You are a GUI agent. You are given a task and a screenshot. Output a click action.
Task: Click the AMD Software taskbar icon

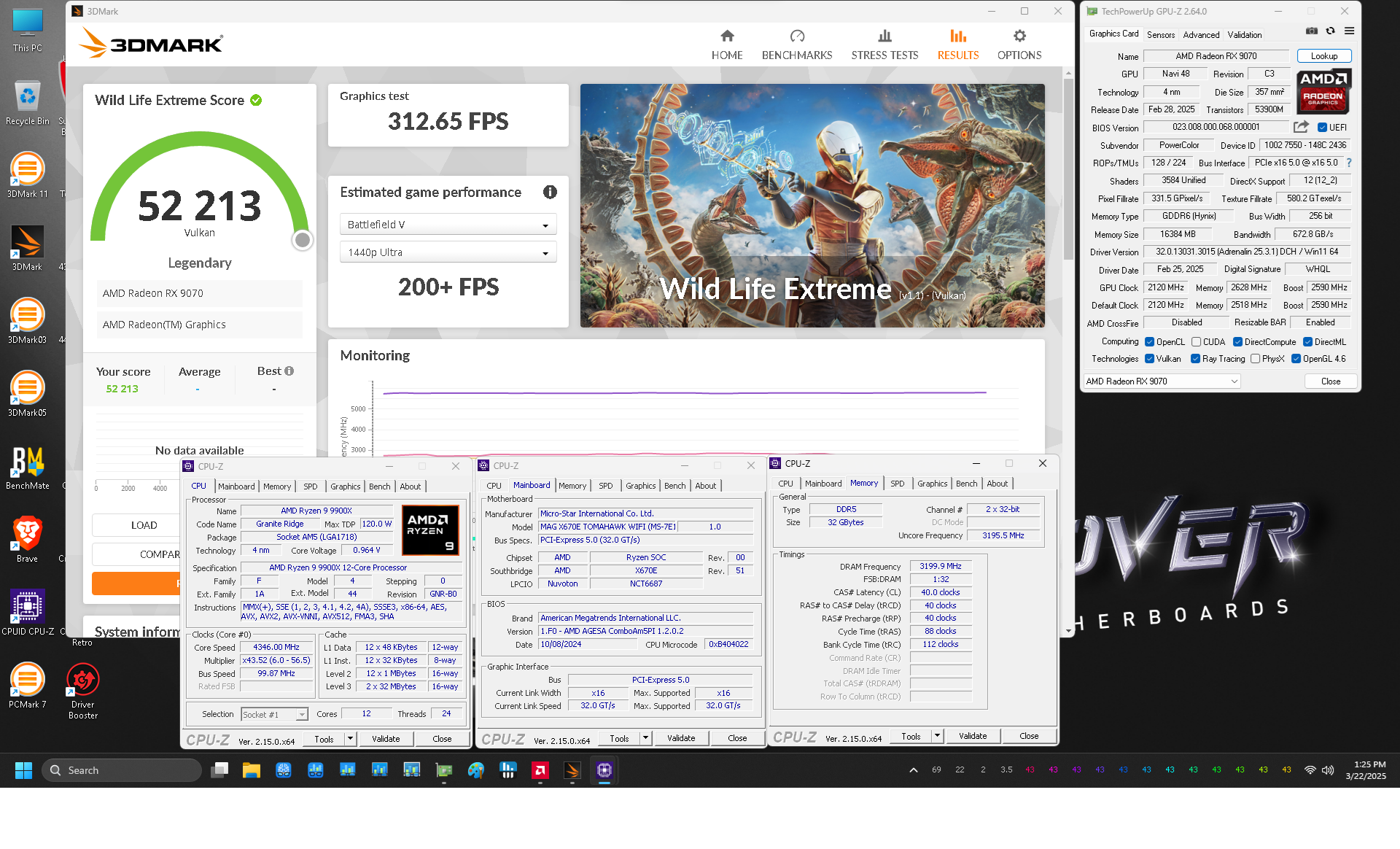pos(540,770)
